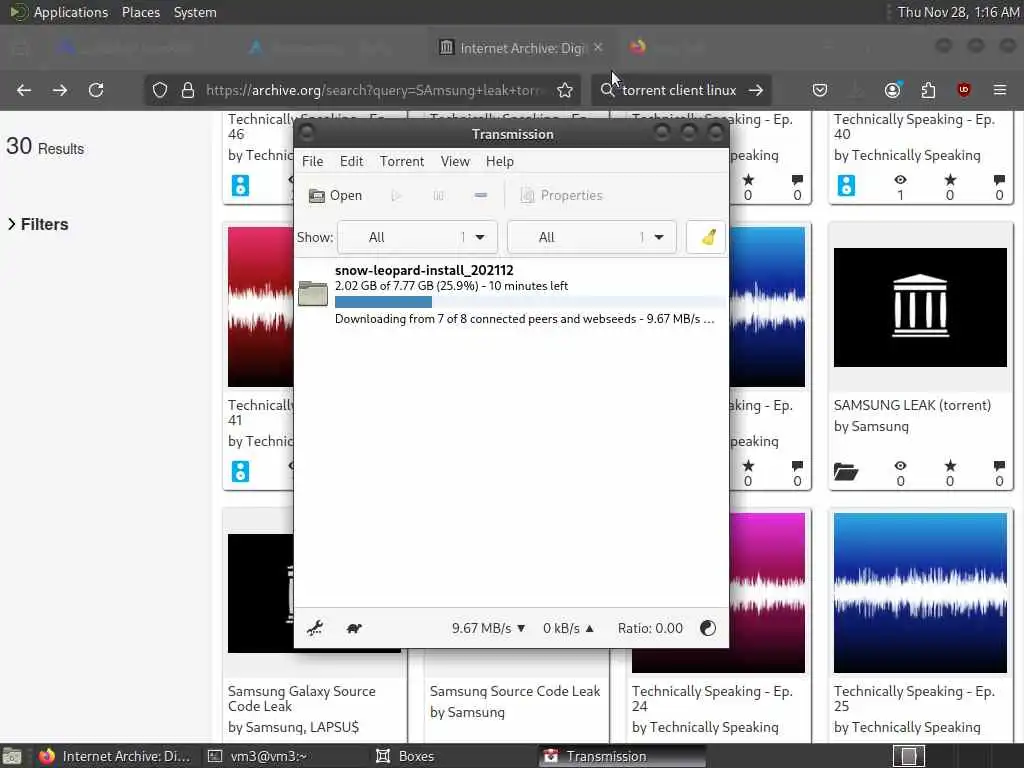Click the Open torrent toolbar button
Viewport: 1024px width, 768px height.
(x=335, y=195)
